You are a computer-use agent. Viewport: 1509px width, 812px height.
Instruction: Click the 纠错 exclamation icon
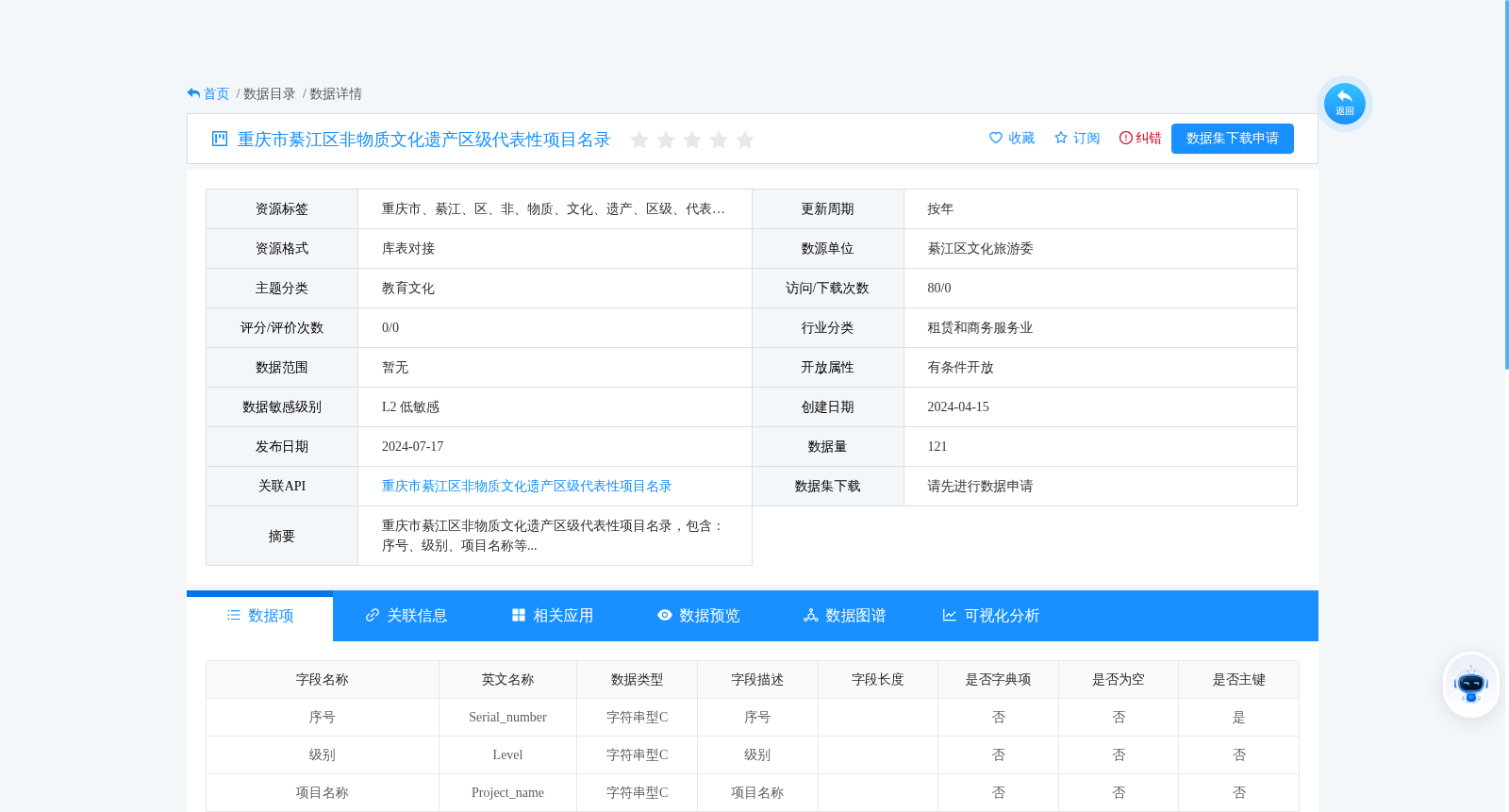tap(1126, 138)
